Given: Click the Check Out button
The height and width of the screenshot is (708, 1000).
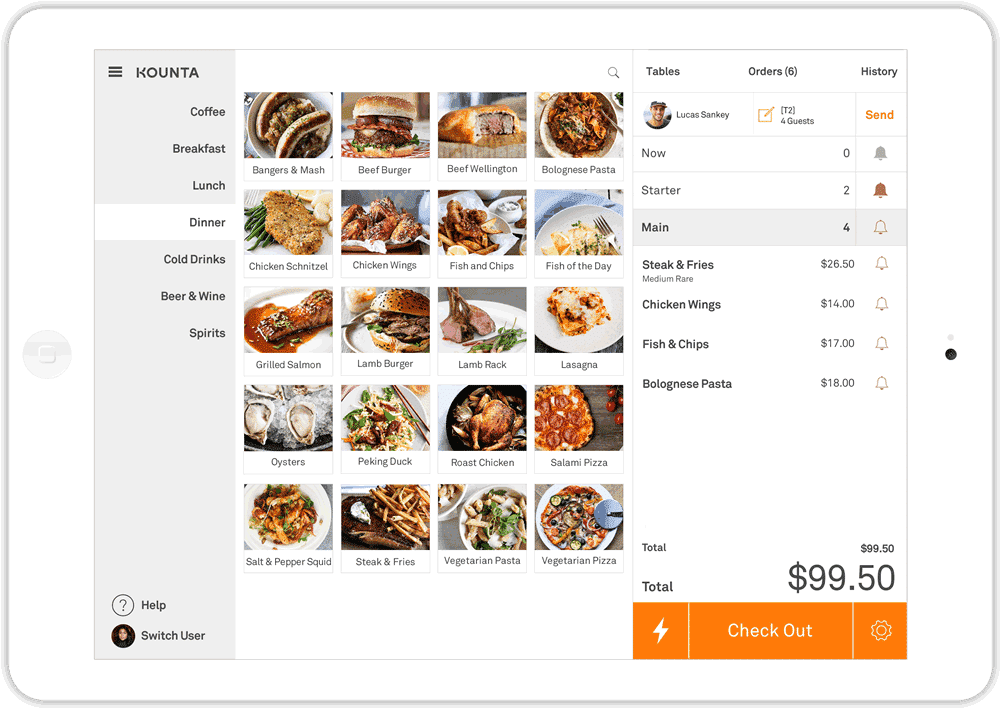Looking at the screenshot, I should (x=770, y=630).
